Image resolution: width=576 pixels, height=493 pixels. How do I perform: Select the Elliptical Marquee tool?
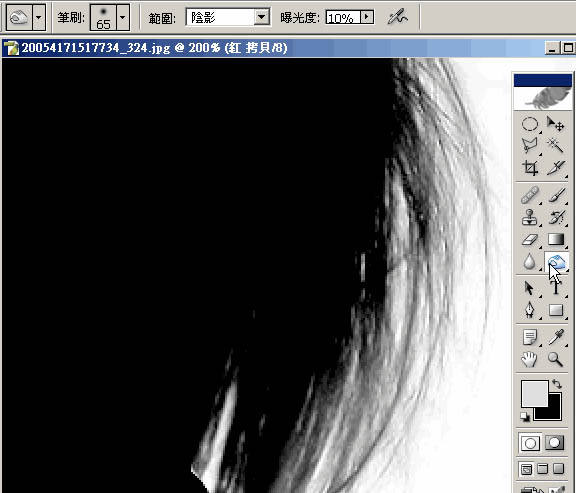point(530,124)
